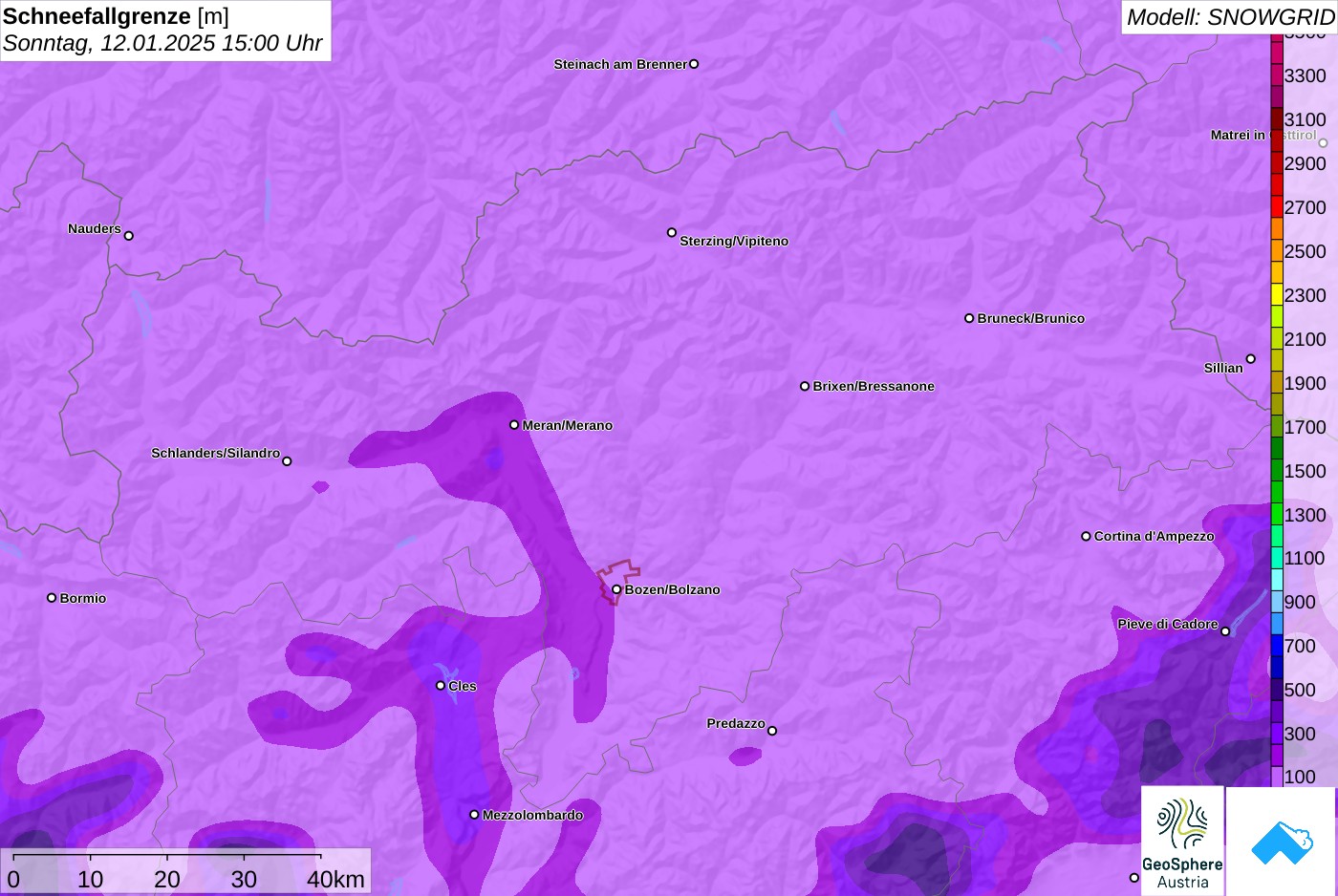This screenshot has height=896, width=1338.
Task: Click the Sillian marker dot
Action: pyautogui.click(x=1251, y=359)
